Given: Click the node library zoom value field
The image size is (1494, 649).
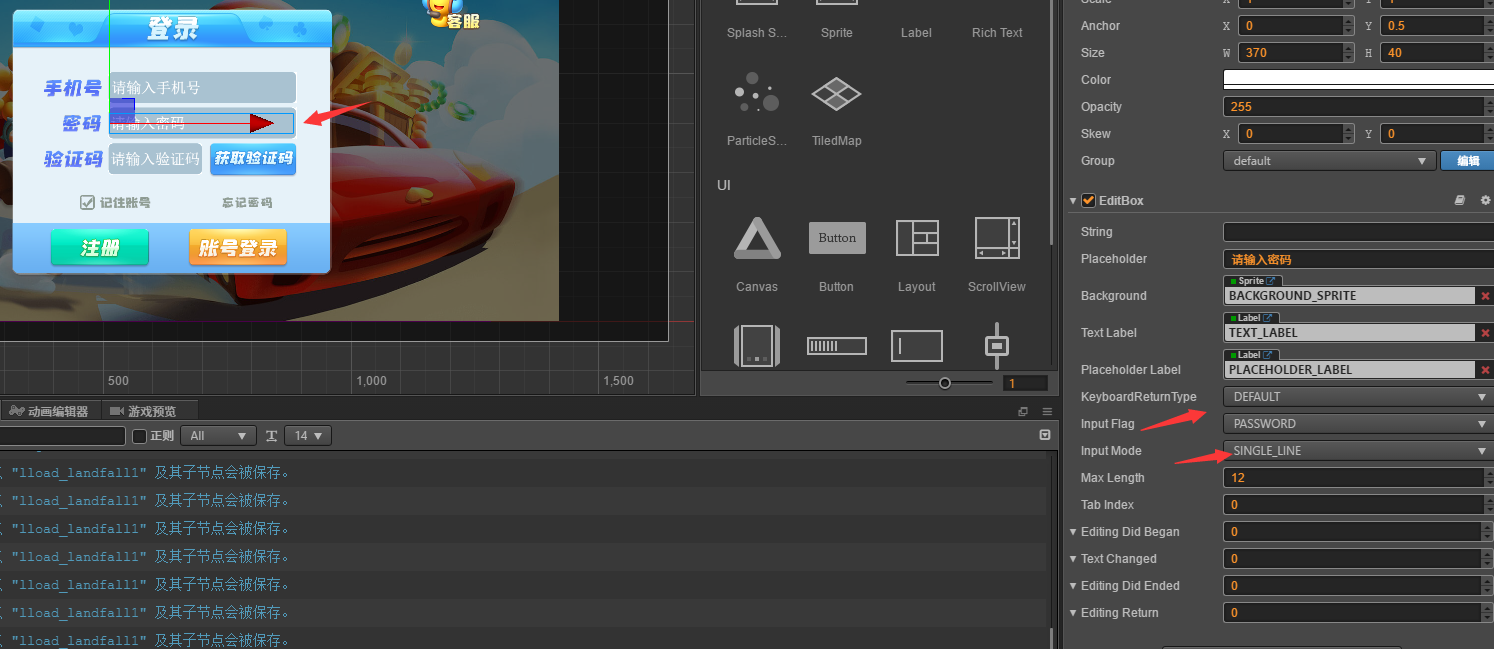Looking at the screenshot, I should coord(1025,383).
